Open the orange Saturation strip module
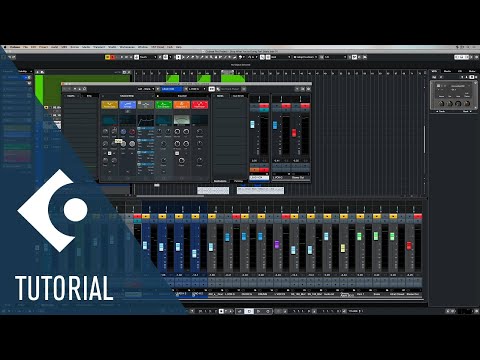Screen dimensions: 480x360 pos(182,105)
